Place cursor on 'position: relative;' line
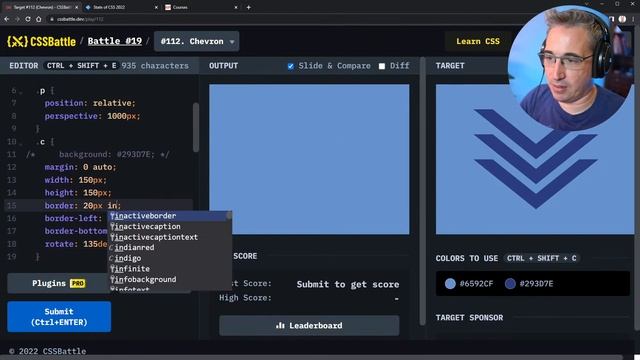This screenshot has width=640, height=360. click(x=90, y=103)
